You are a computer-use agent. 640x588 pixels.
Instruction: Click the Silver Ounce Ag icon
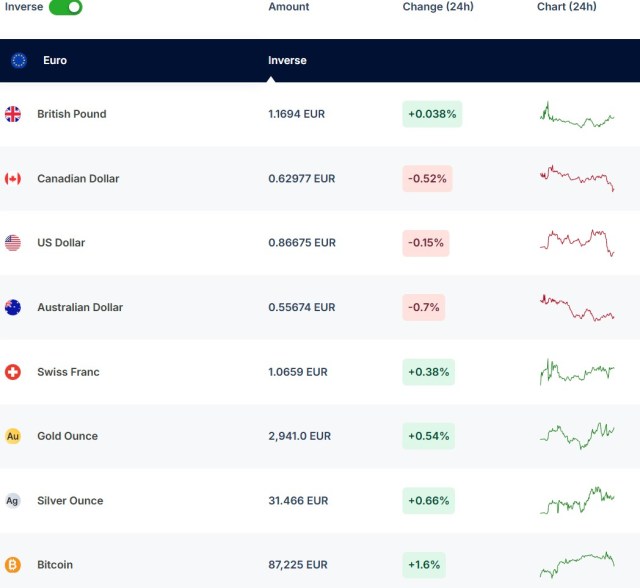pyautogui.click(x=13, y=501)
